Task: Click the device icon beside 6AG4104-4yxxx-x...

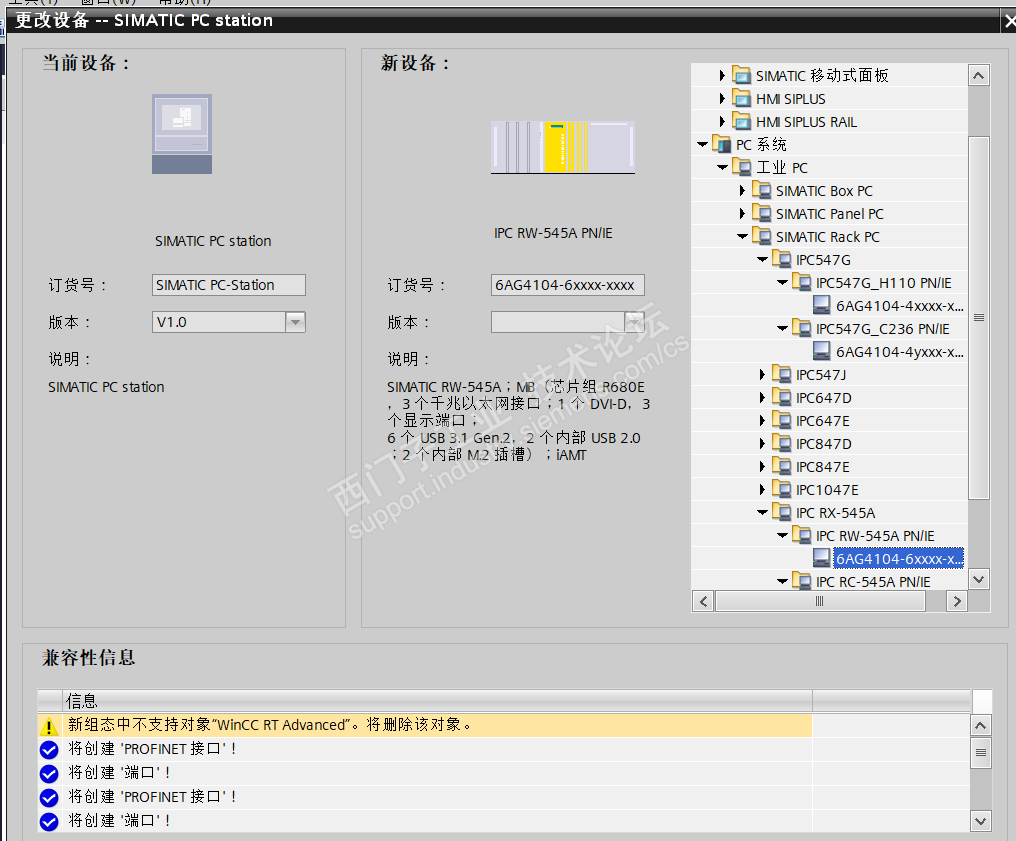Action: point(822,351)
